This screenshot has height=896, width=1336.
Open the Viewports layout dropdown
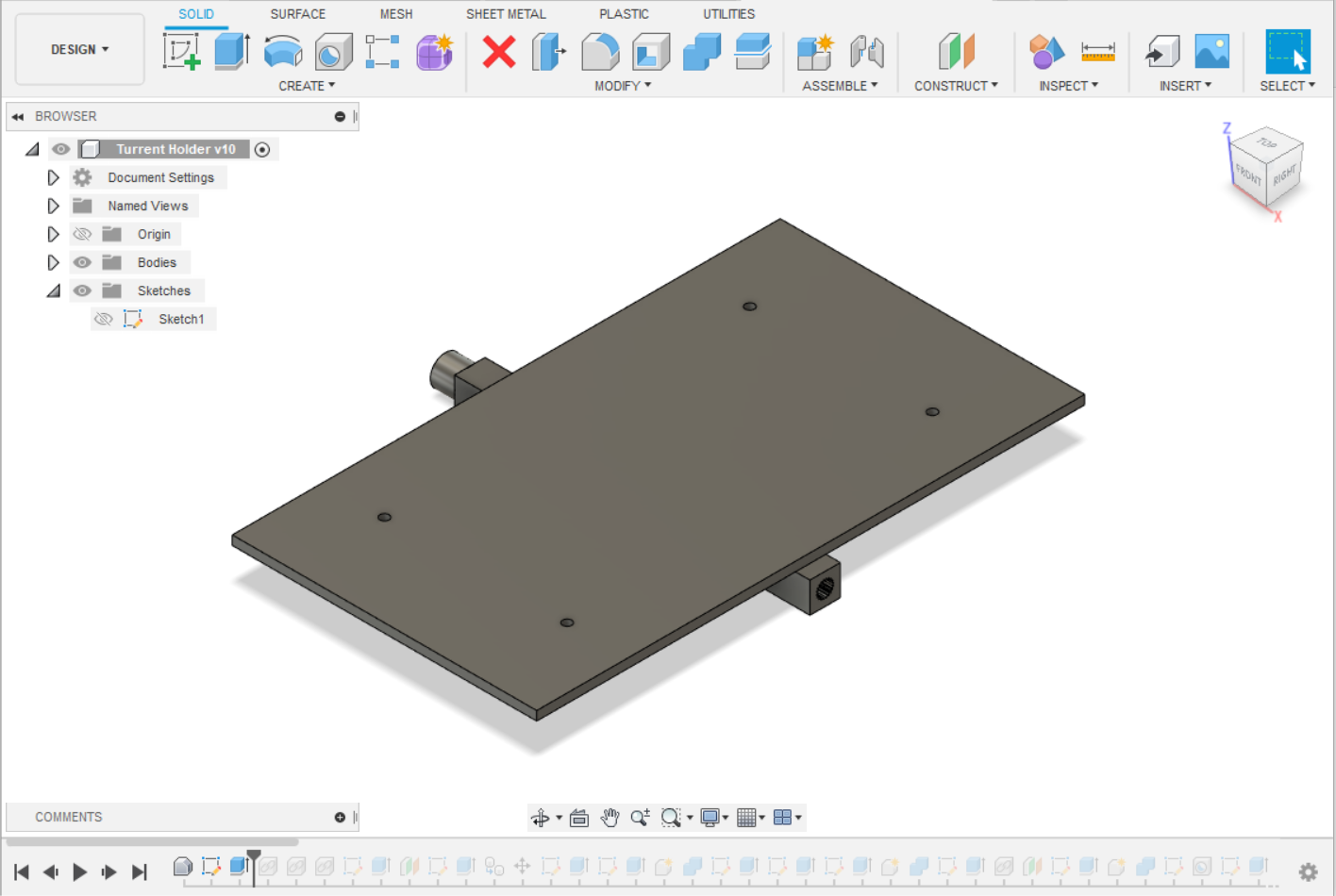point(787,818)
